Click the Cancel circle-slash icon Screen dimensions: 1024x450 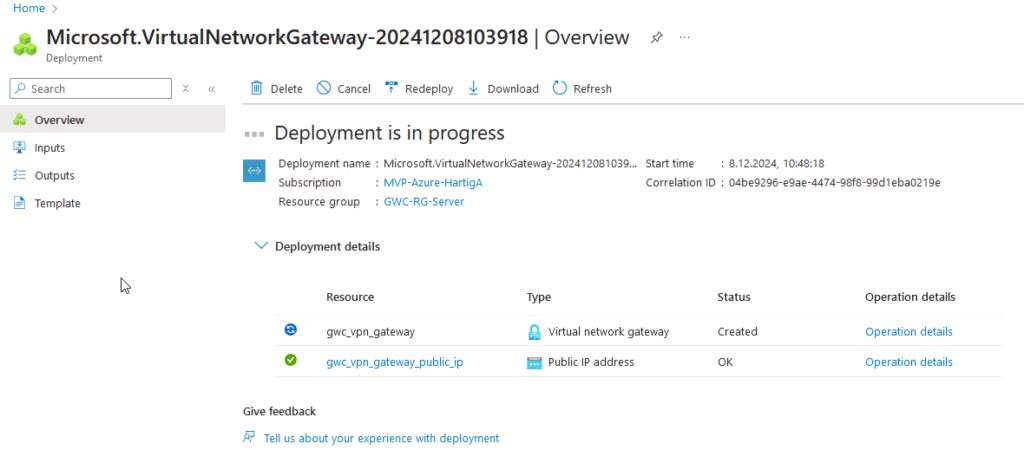324,88
